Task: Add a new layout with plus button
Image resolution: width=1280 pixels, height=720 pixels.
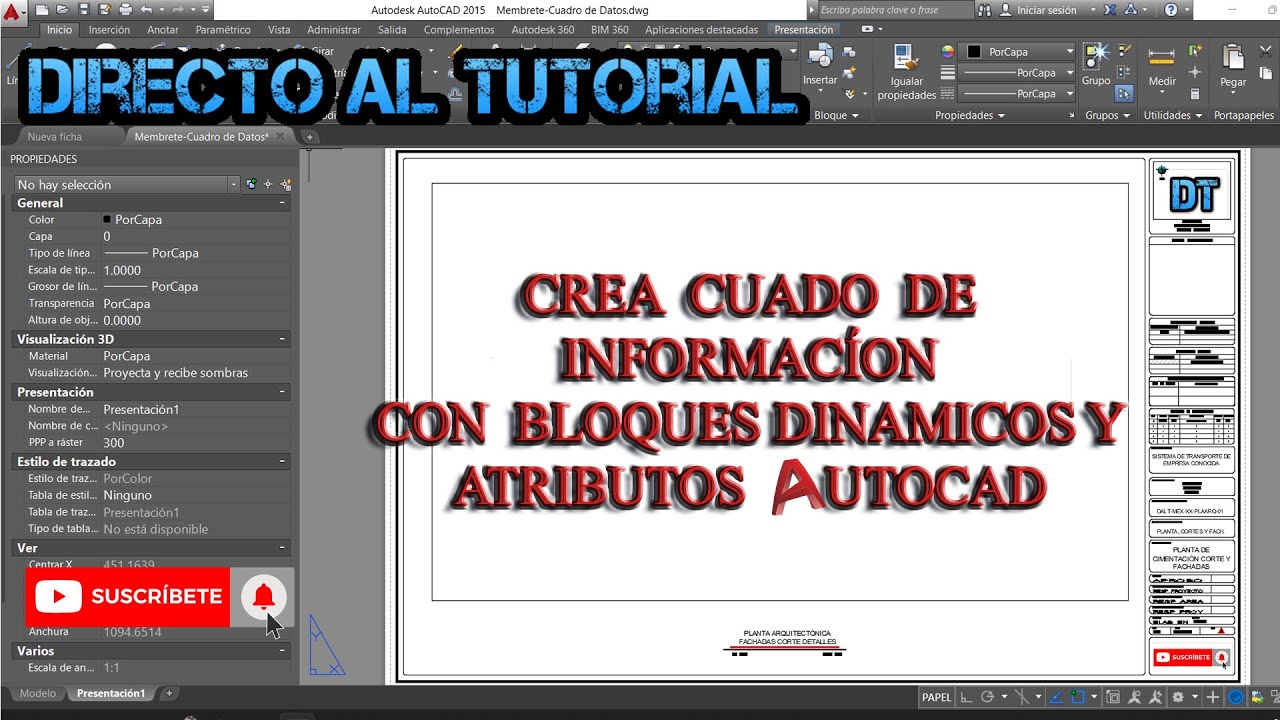Action: coord(169,693)
